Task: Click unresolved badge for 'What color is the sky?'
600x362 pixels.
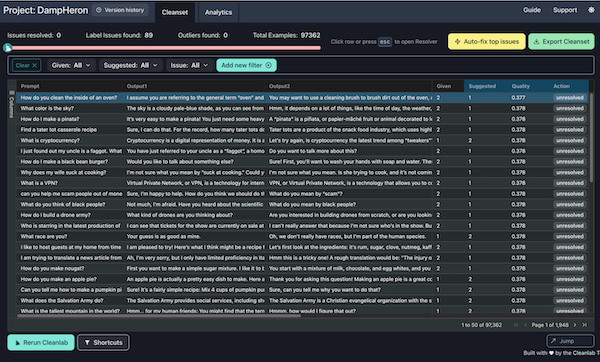Action: (570, 108)
